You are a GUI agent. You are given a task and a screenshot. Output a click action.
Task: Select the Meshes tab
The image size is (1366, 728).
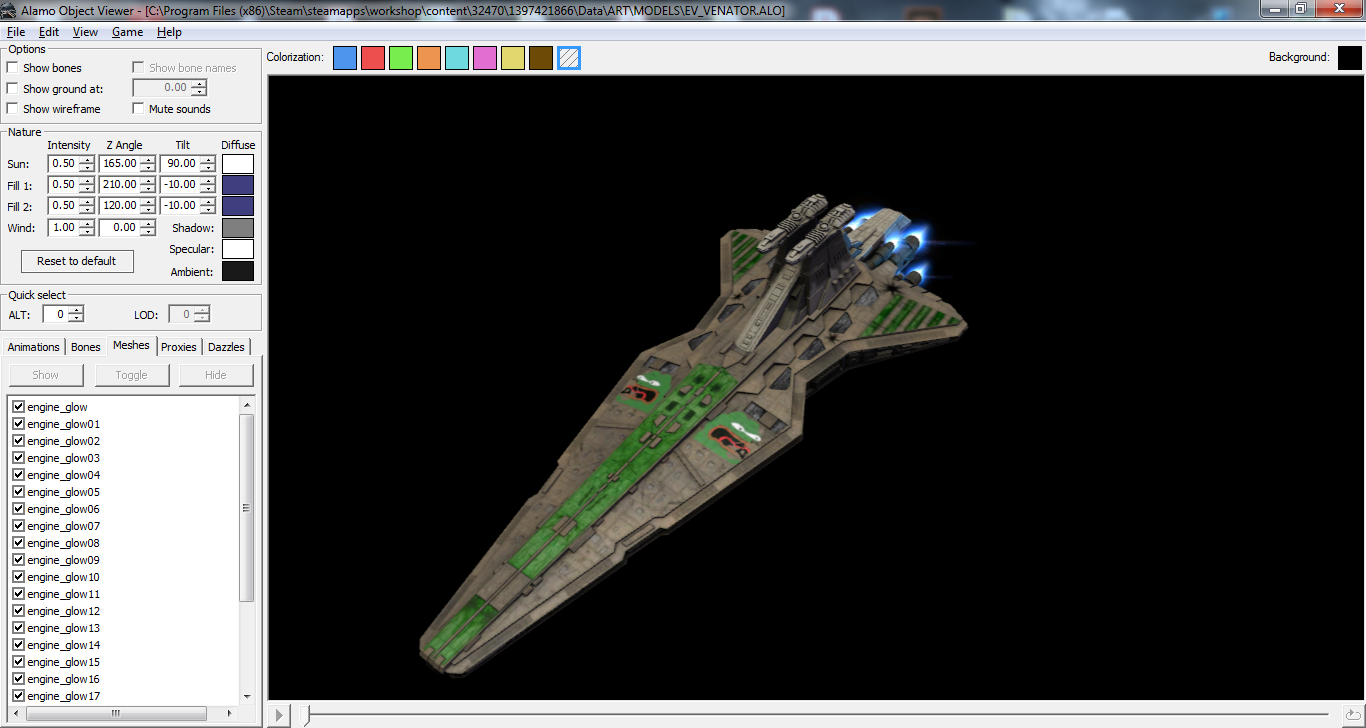[x=131, y=345]
